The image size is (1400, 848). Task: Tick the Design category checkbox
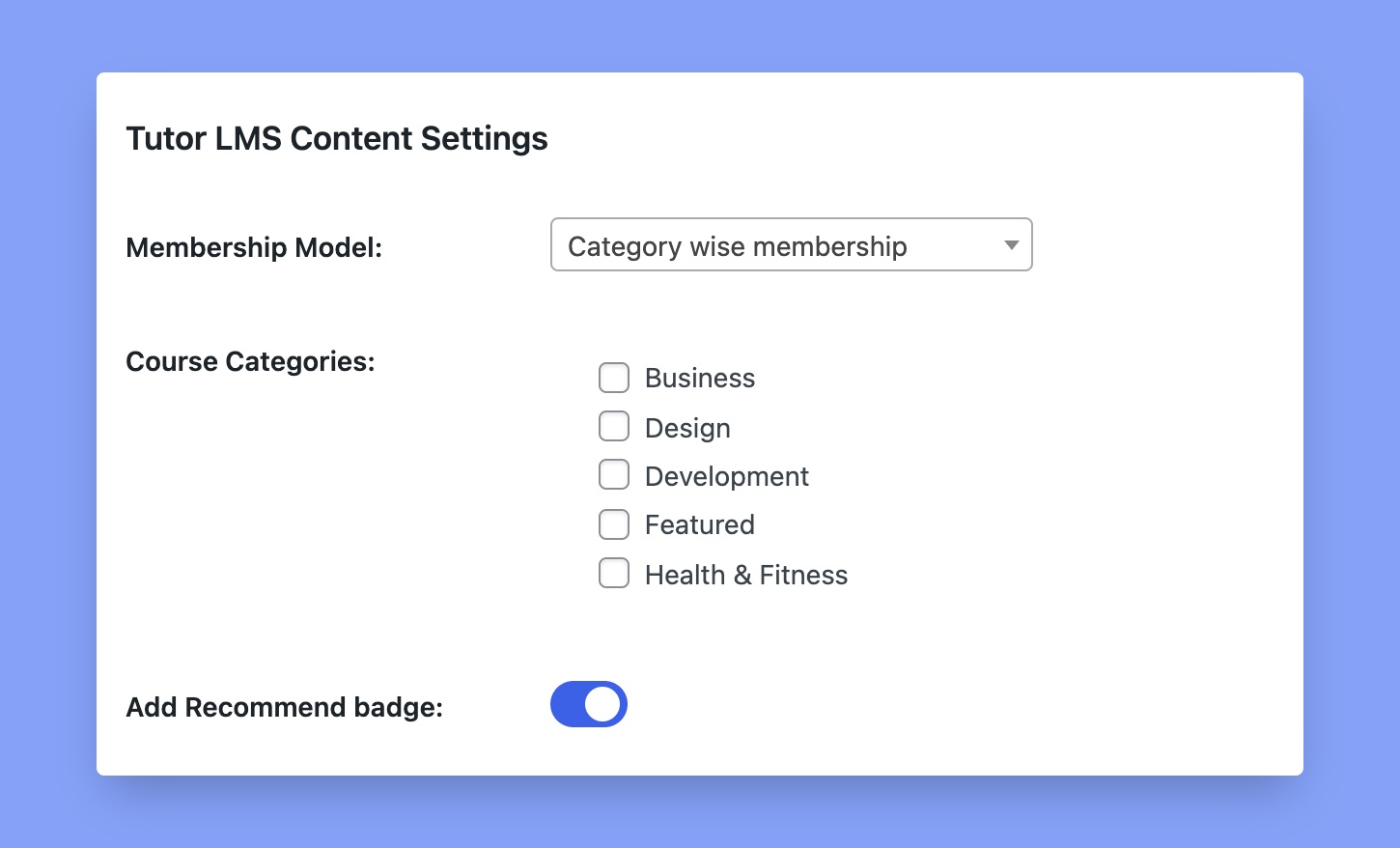click(x=614, y=426)
